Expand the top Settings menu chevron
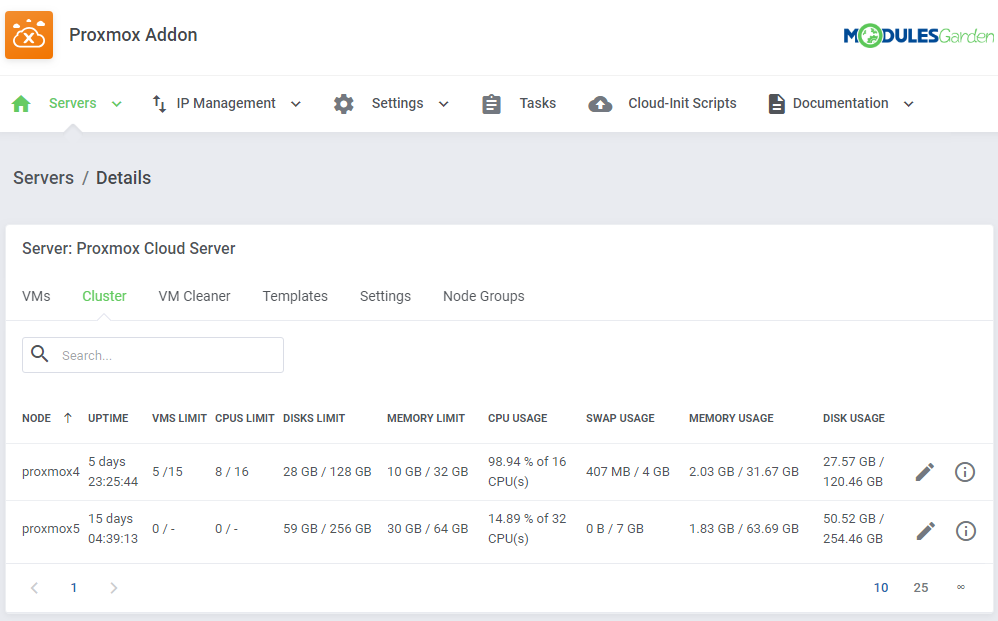This screenshot has width=998, height=621. pyautogui.click(x=444, y=104)
